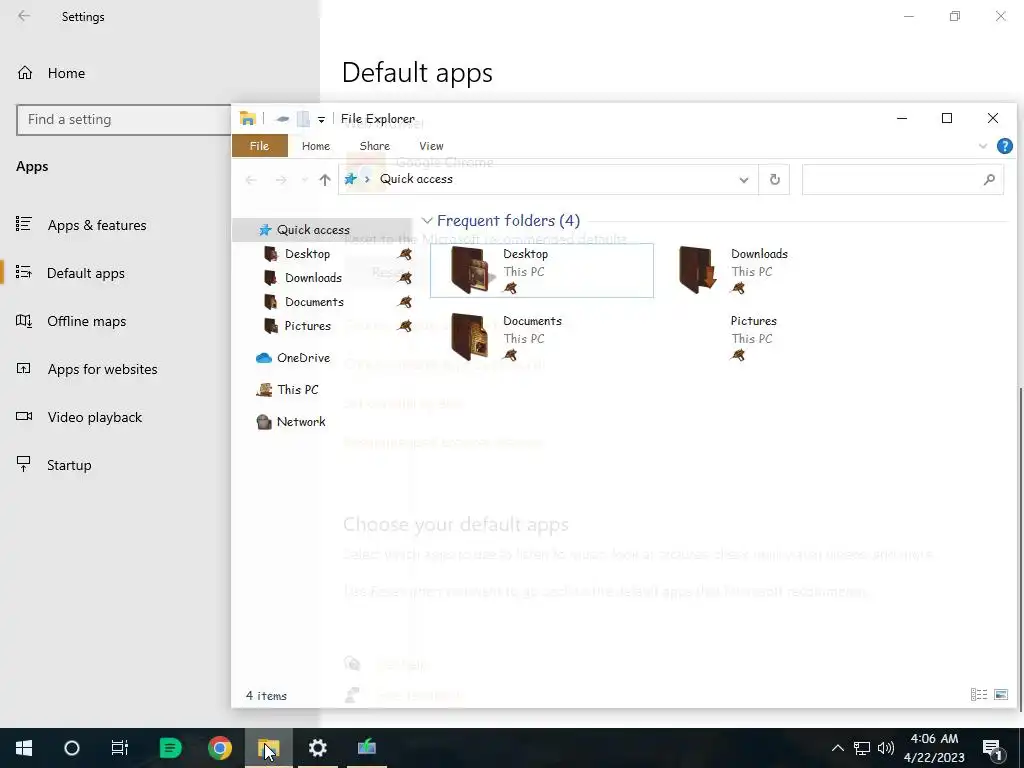Click the 'Find a setting' search field
Image resolution: width=1024 pixels, height=768 pixels.
tap(124, 120)
